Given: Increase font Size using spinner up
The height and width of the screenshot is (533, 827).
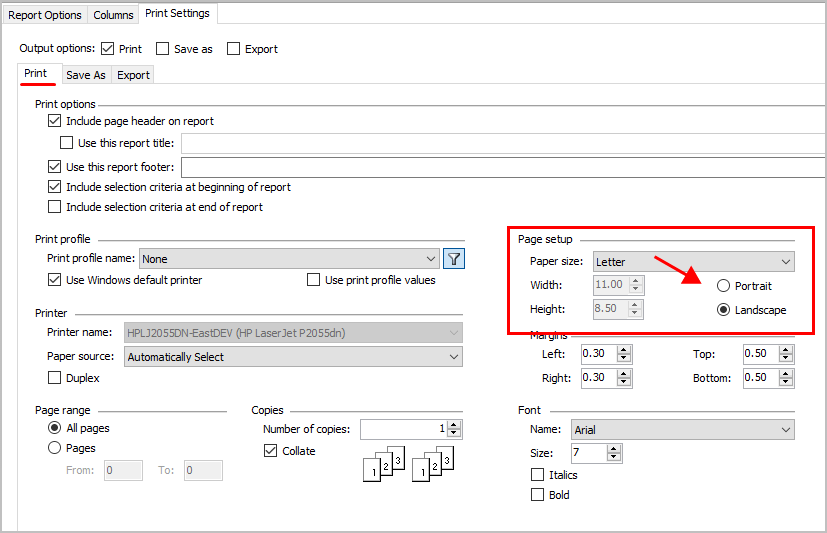Looking at the screenshot, I should click(616, 450).
